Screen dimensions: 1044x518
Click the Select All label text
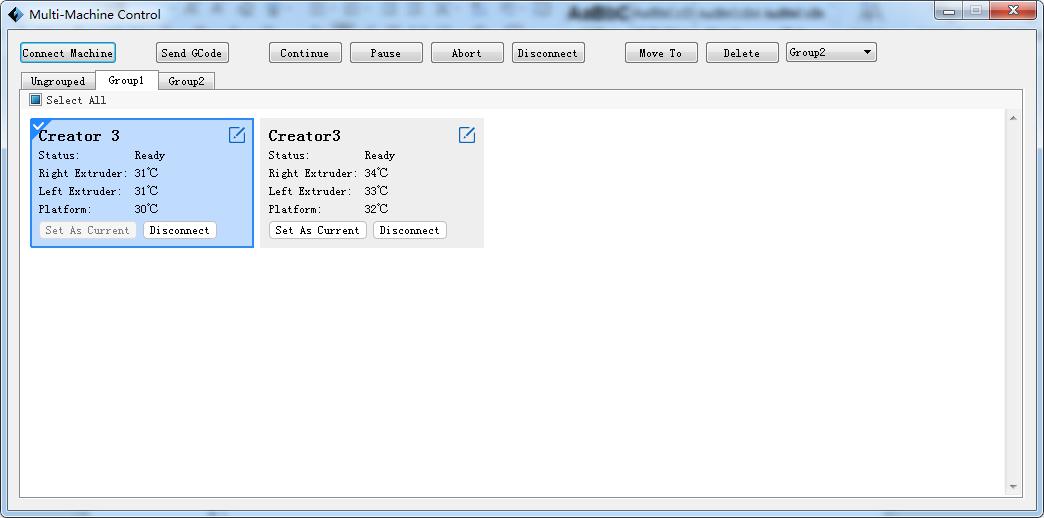click(x=76, y=101)
